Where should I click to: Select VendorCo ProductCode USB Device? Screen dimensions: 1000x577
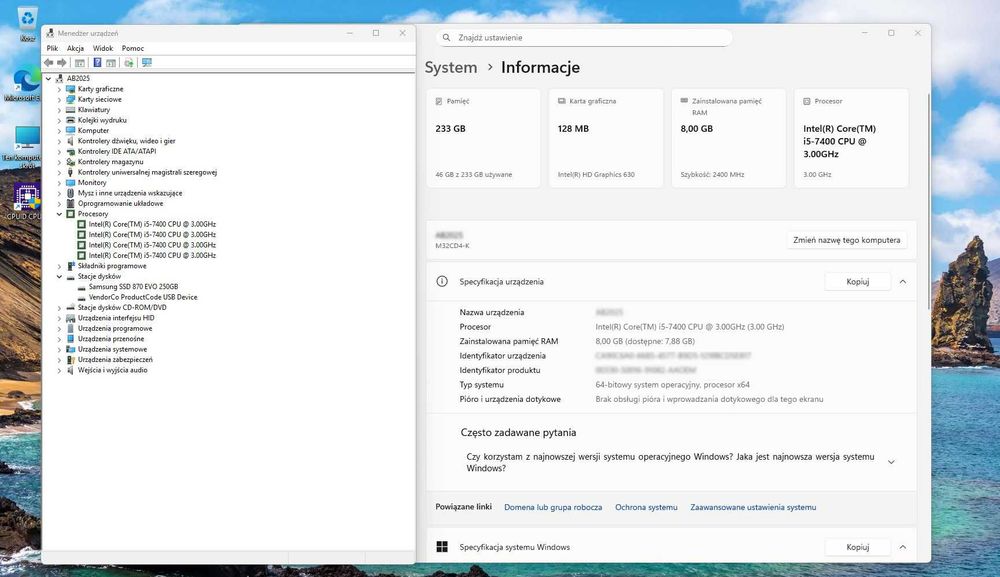click(143, 297)
